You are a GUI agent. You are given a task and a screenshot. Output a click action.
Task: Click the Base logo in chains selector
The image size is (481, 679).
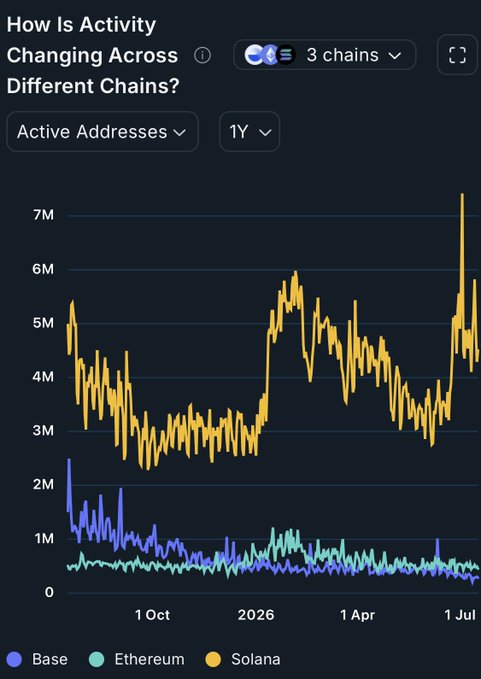pyautogui.click(x=254, y=55)
